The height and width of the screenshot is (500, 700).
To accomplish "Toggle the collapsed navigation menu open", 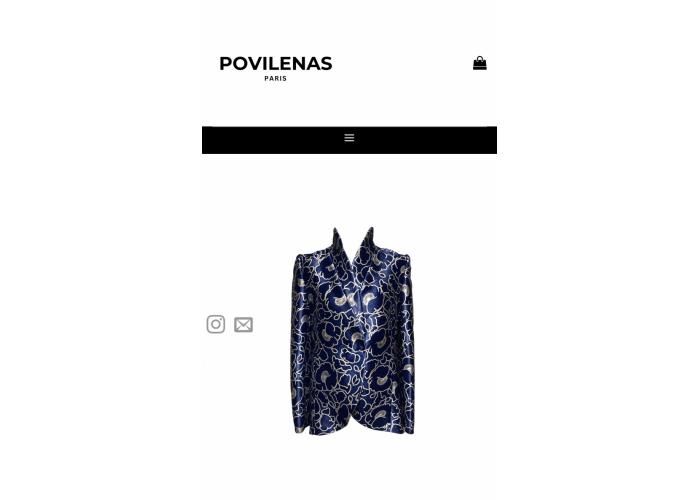I will coord(349,138).
